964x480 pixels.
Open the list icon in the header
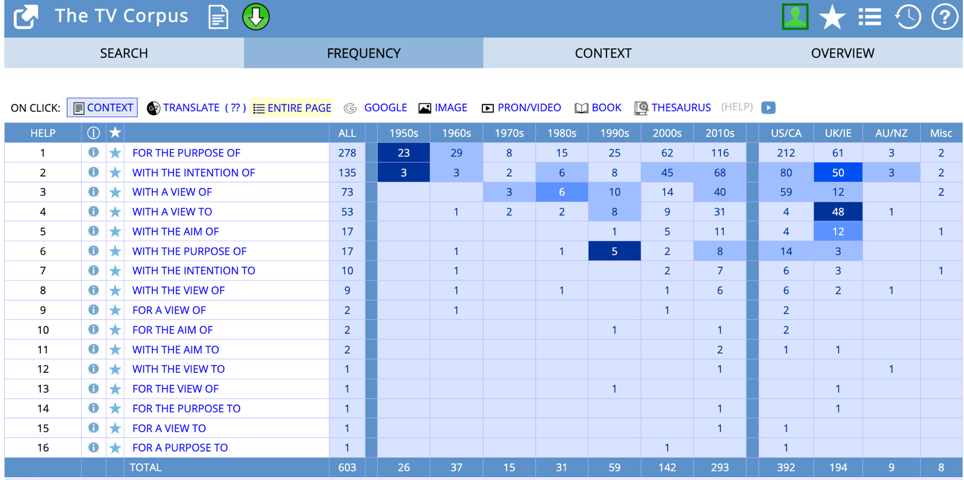click(x=870, y=17)
